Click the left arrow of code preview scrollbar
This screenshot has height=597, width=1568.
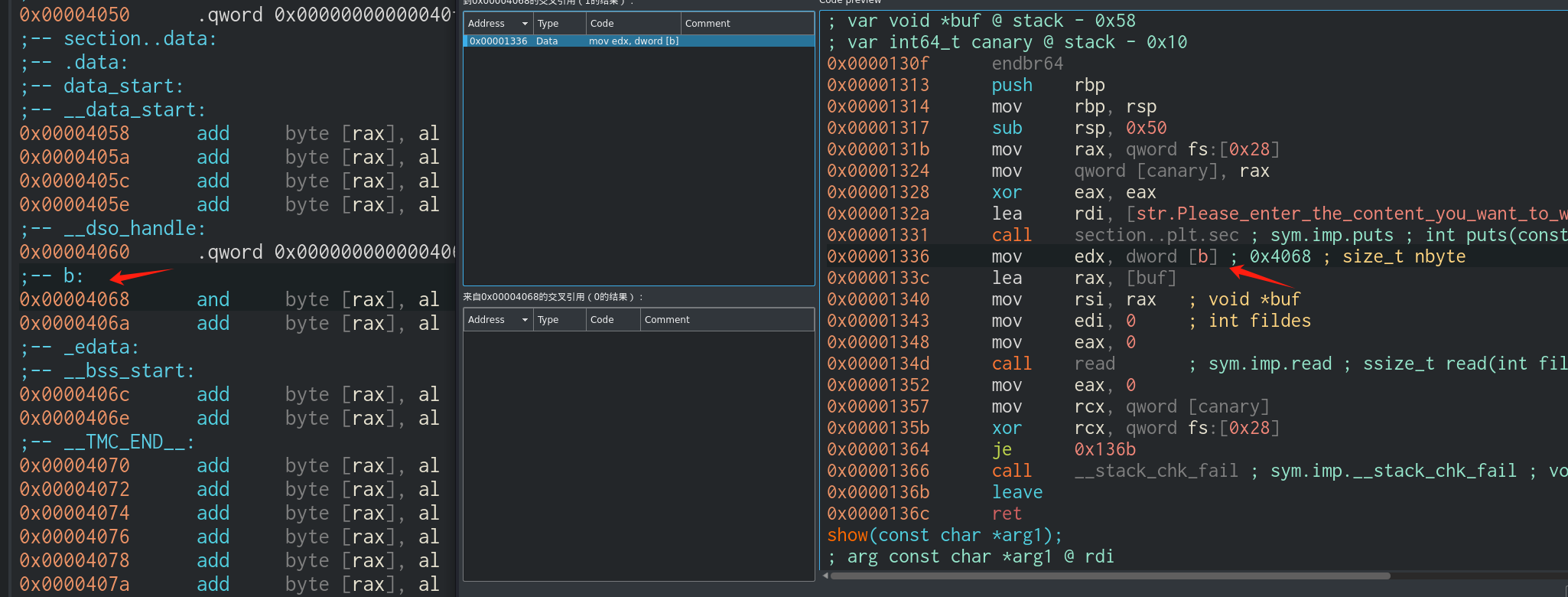(825, 576)
